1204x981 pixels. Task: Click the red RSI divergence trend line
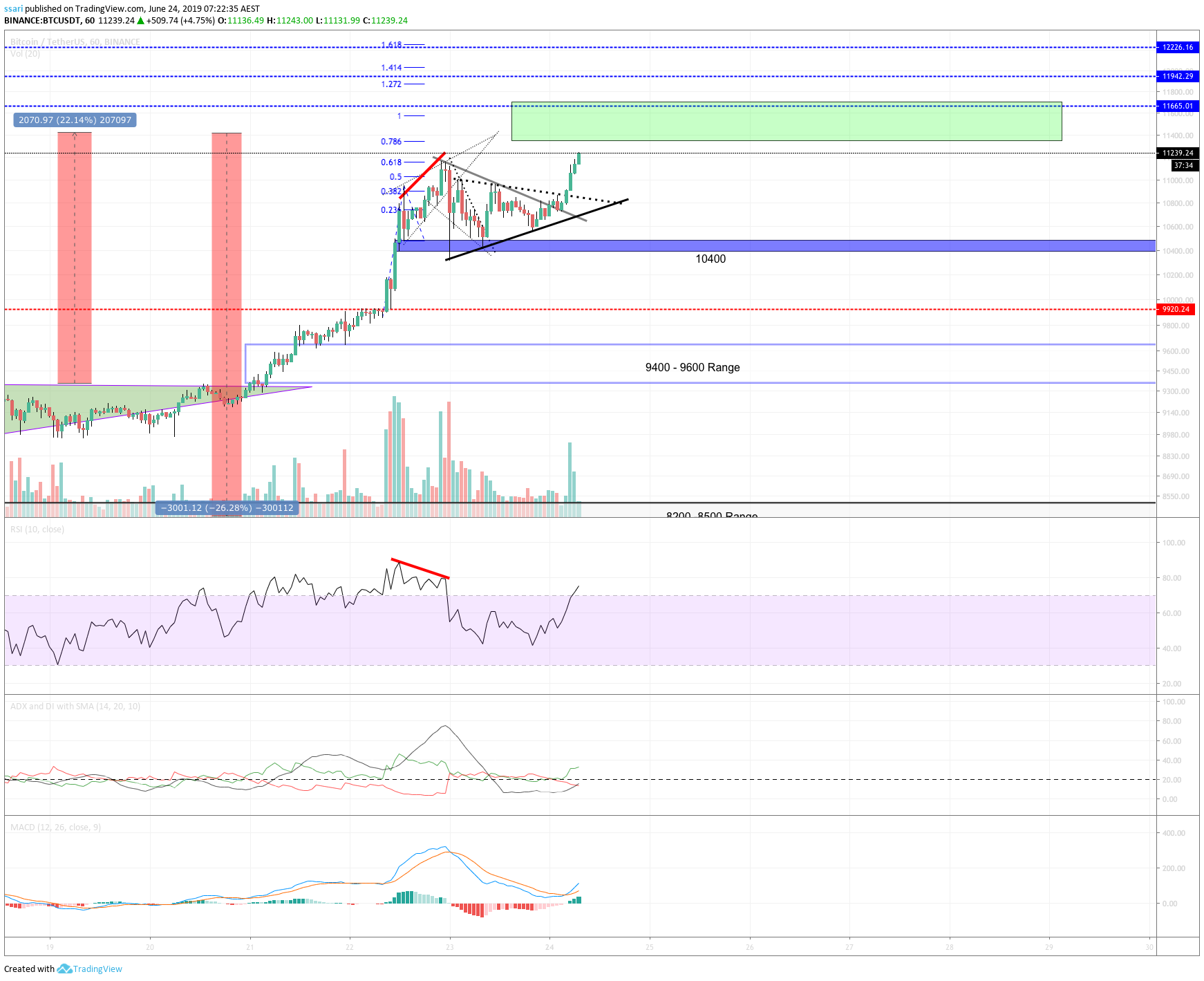(420, 568)
